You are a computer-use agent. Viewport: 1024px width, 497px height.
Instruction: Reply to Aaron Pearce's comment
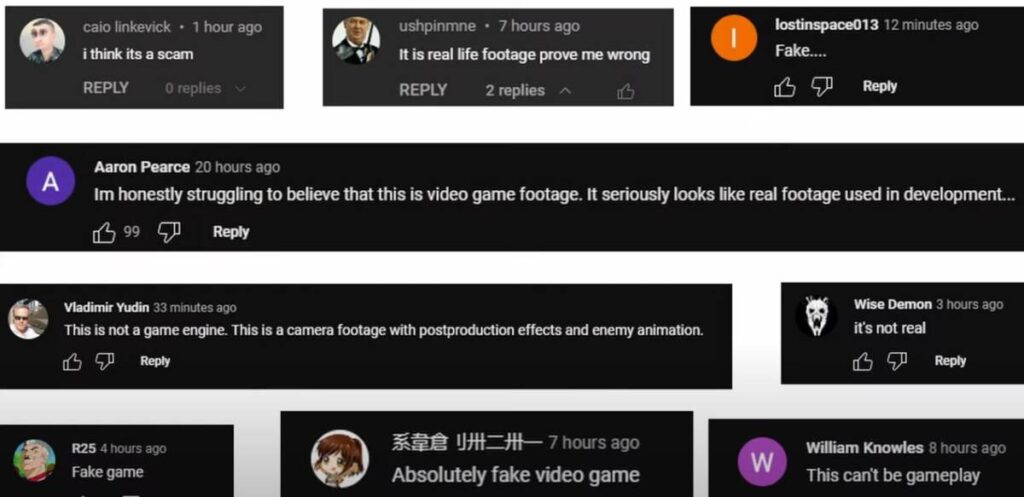point(231,232)
